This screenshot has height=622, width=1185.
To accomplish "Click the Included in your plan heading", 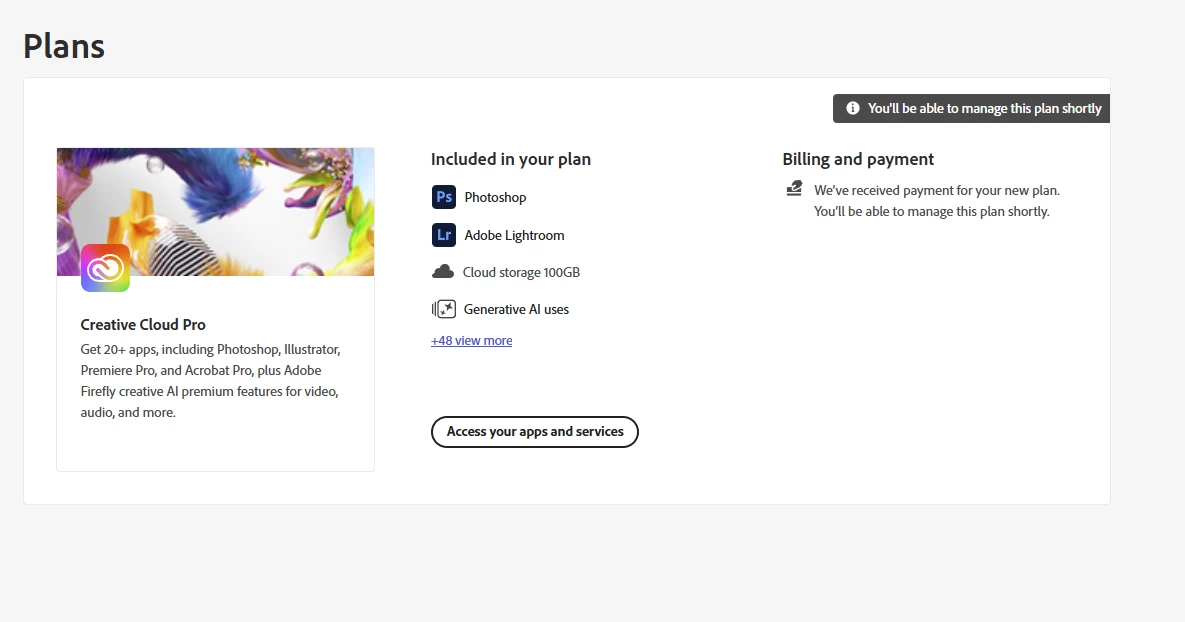I will click(x=511, y=159).
